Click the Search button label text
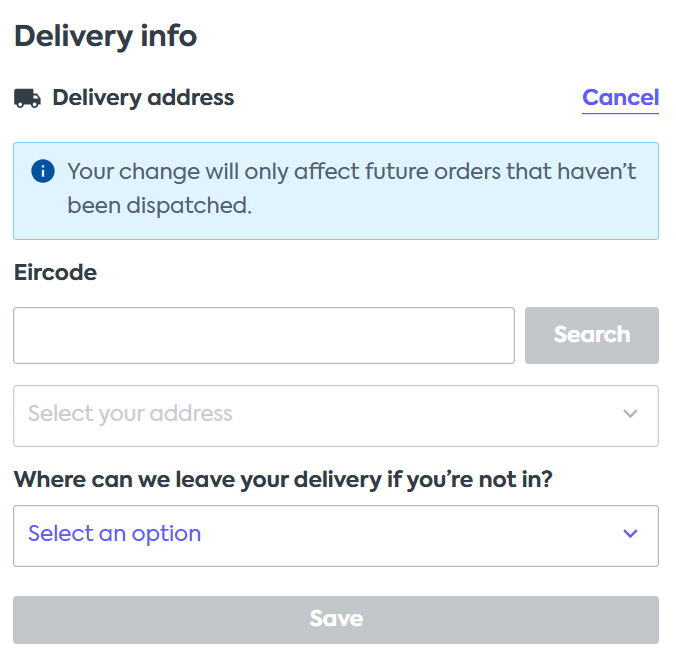 coord(592,335)
